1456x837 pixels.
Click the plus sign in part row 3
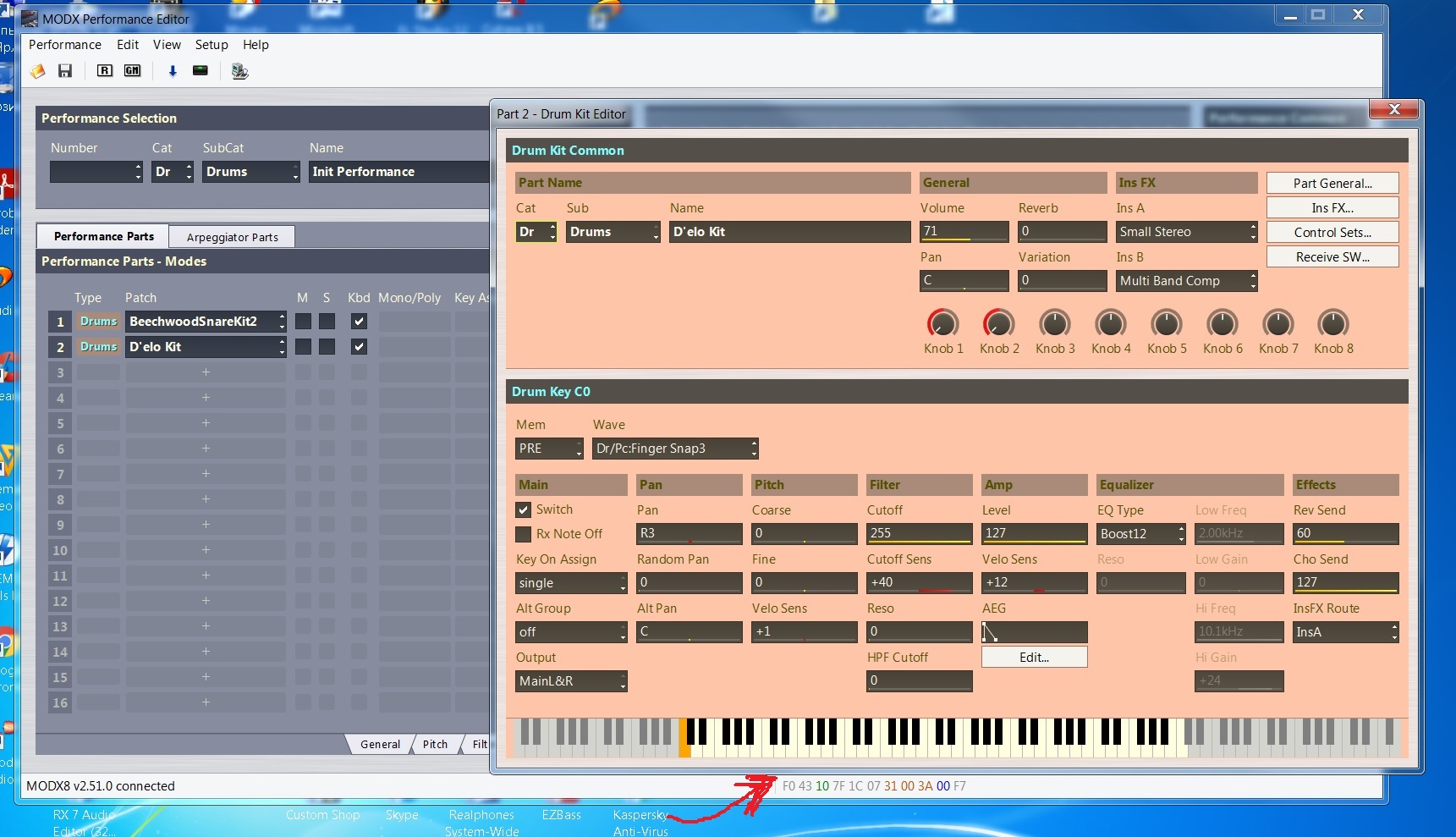[x=206, y=372]
